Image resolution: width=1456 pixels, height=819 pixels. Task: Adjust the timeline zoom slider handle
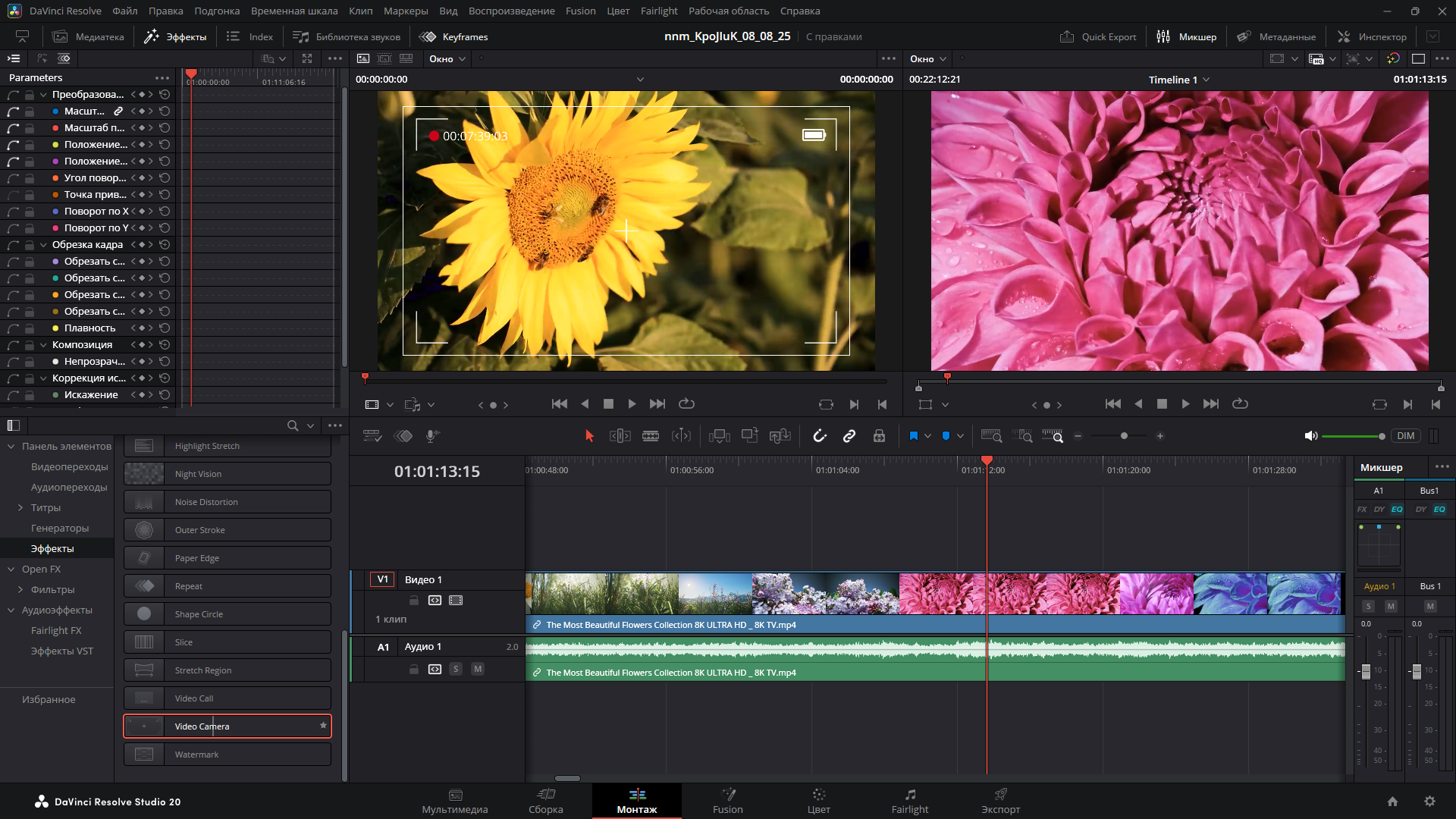[x=1124, y=436]
